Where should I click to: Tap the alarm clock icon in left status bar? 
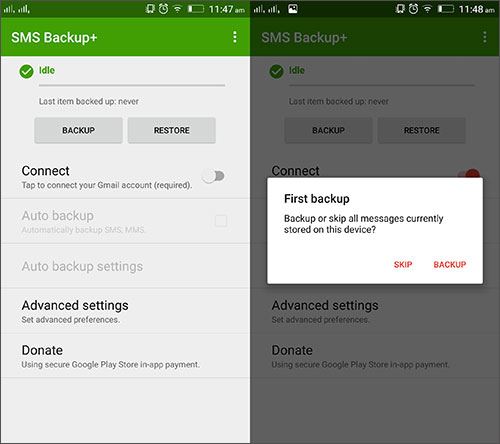coord(163,9)
